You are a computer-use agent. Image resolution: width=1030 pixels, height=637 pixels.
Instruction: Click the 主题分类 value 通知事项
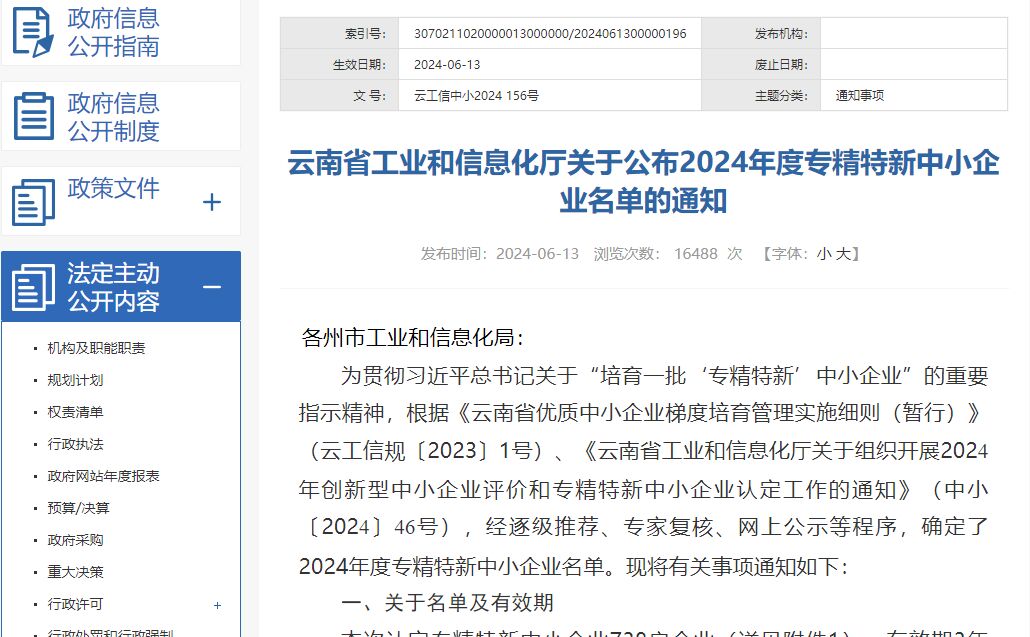point(860,96)
